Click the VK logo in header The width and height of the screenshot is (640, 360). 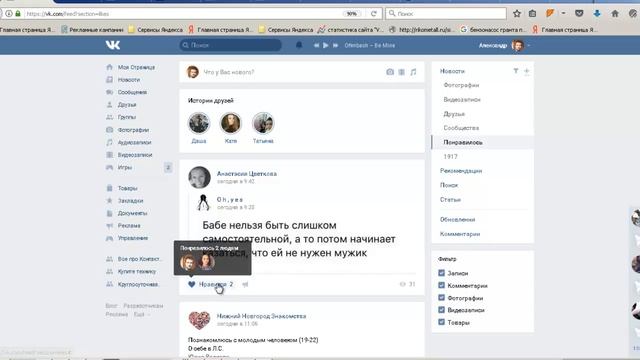[113, 45]
